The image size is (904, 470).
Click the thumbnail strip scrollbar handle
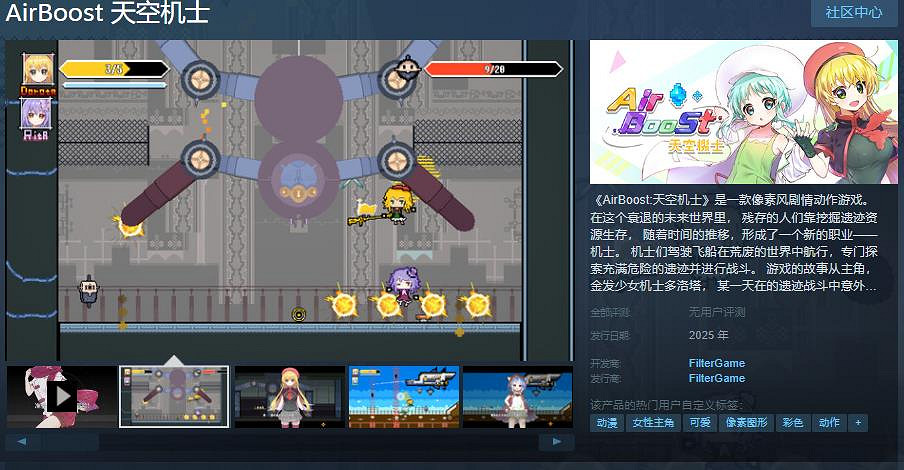pyautogui.click(x=69, y=442)
